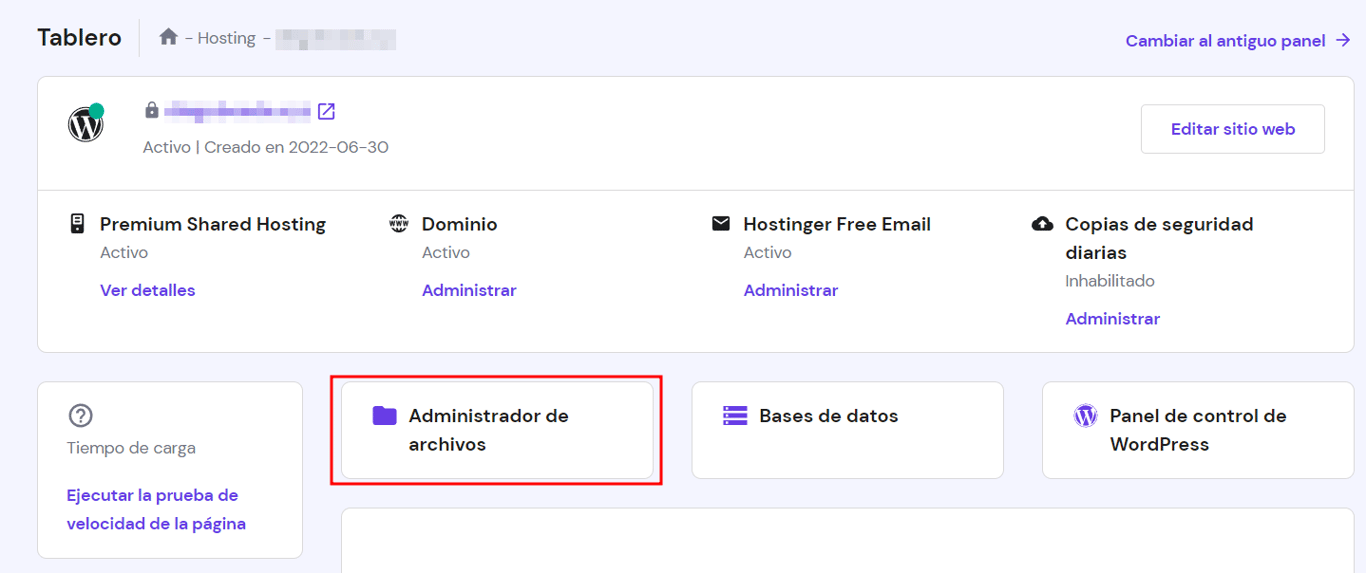The image size is (1366, 573).
Task: Open the Administrador de archivos card
Action: click(497, 430)
